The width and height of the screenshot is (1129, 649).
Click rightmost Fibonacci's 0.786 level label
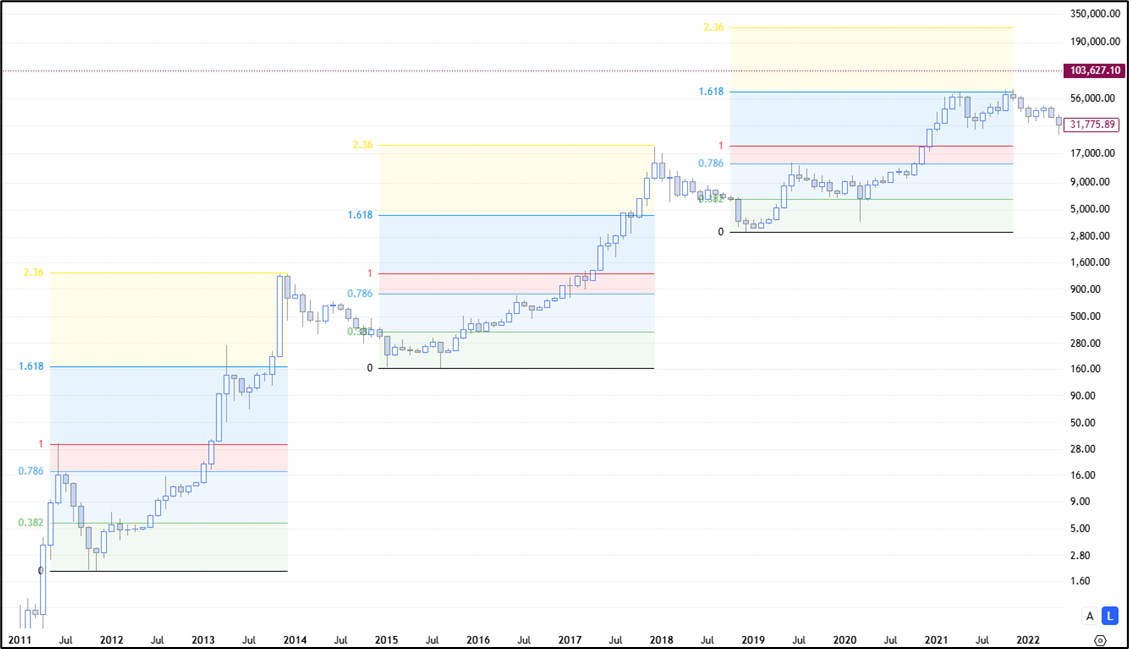click(711, 163)
